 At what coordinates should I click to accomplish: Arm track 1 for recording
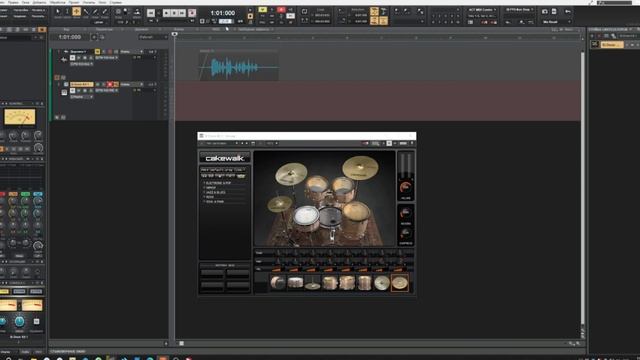[x=110, y=51]
